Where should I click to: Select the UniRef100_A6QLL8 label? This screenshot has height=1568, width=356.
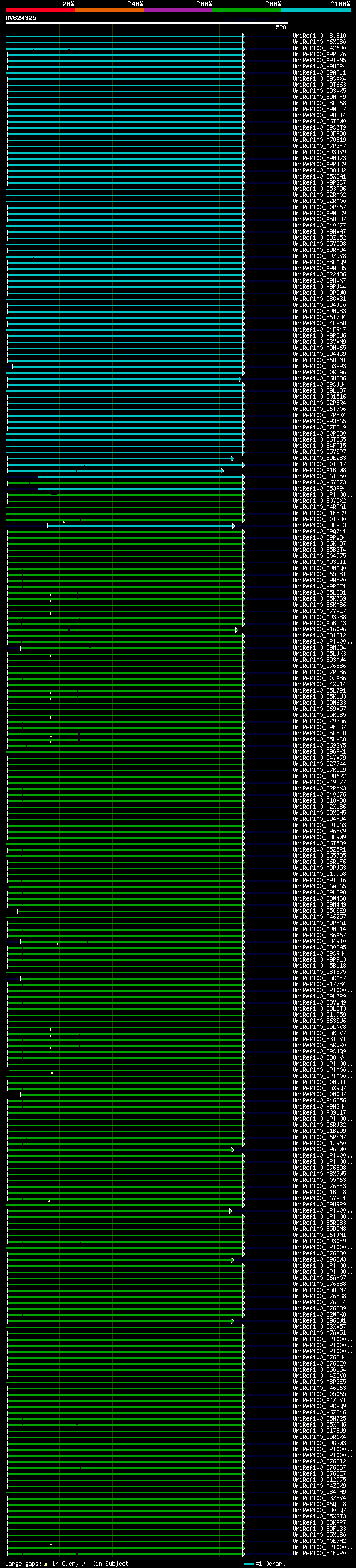(x=319, y=1504)
